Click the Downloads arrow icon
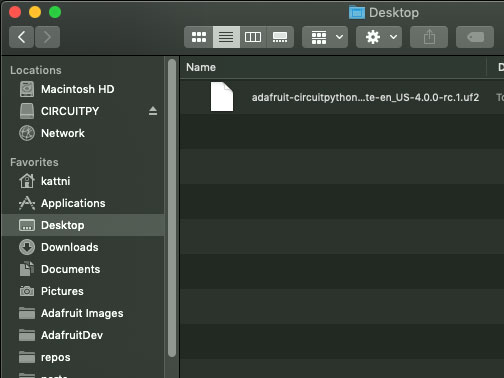The height and width of the screenshot is (378, 504). click(x=27, y=247)
